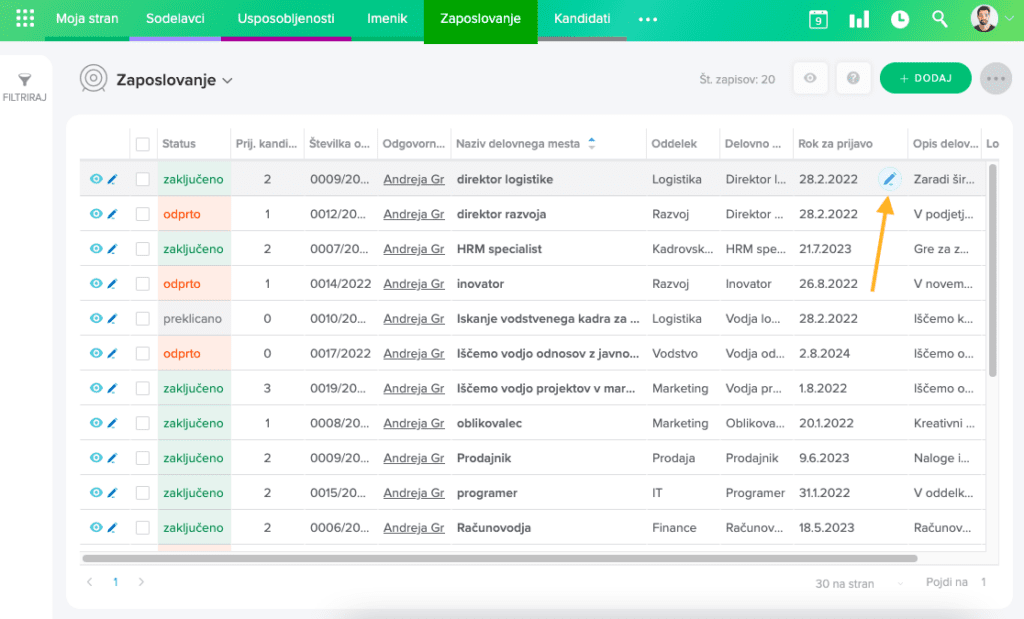Switch to the Kandidati tab
This screenshot has width=1024, height=619.
pos(582,19)
